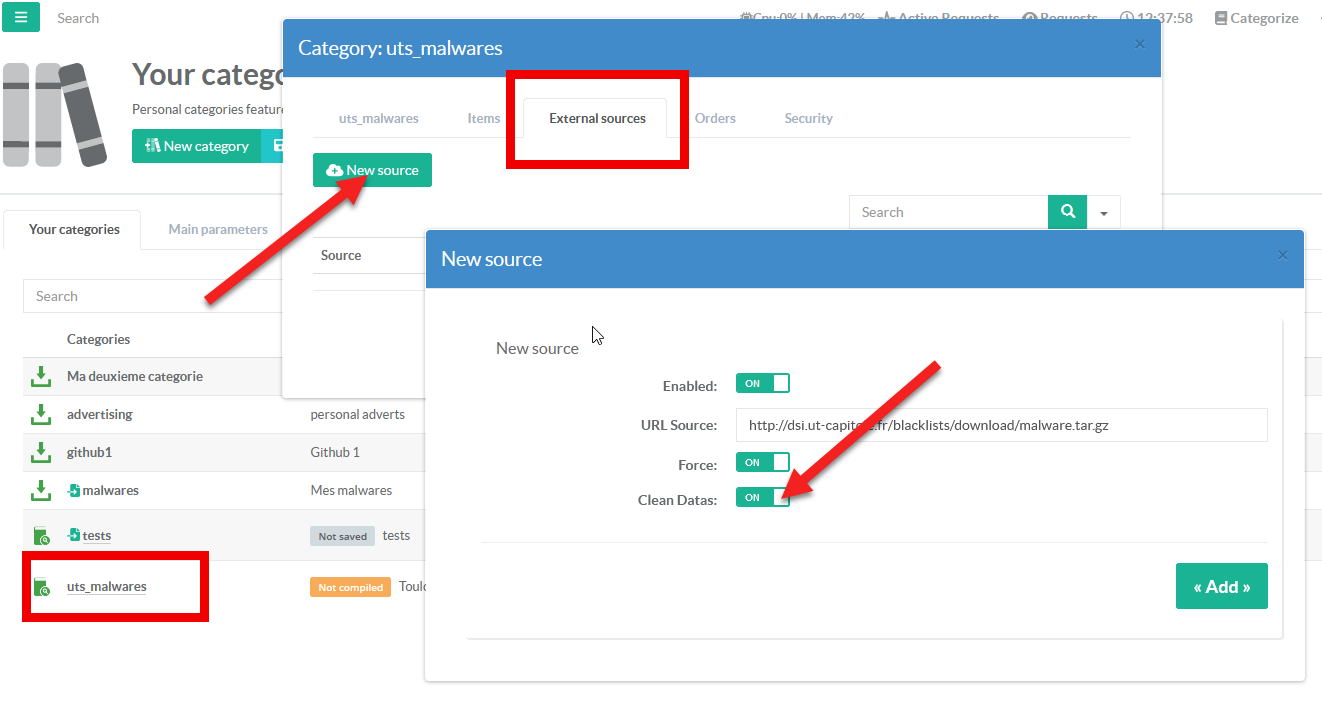The height and width of the screenshot is (706, 1322).
Task: Click the hamburger menu icon
Action: coord(21,17)
